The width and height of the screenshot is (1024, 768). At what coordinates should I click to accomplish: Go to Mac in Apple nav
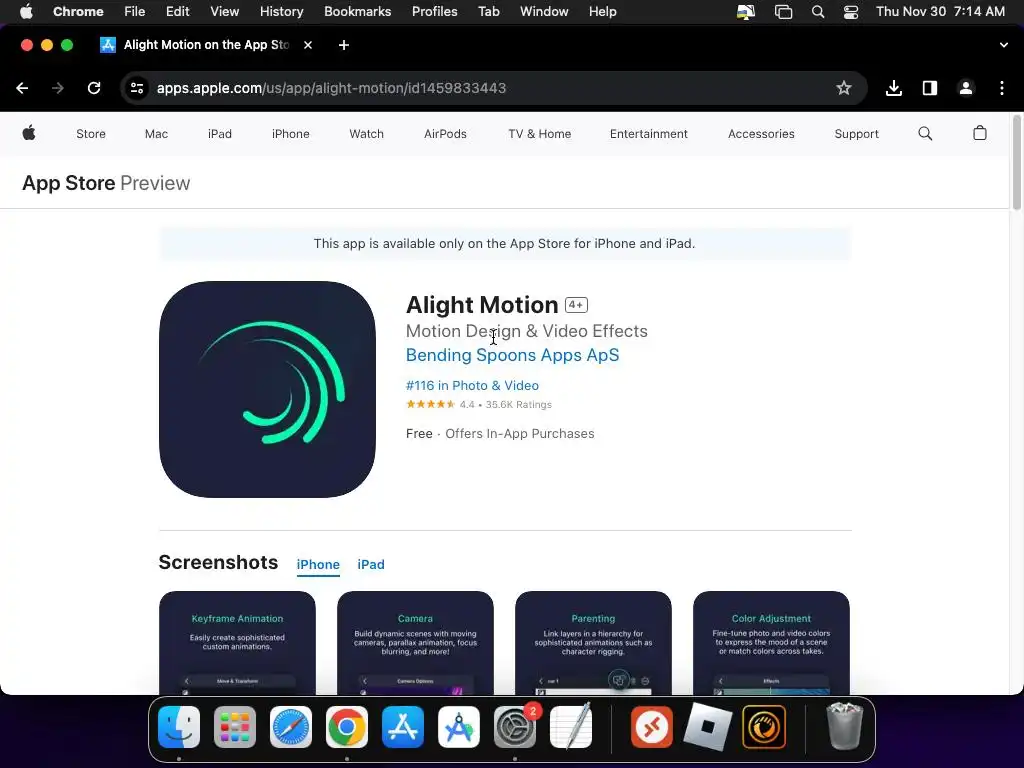[x=156, y=134]
